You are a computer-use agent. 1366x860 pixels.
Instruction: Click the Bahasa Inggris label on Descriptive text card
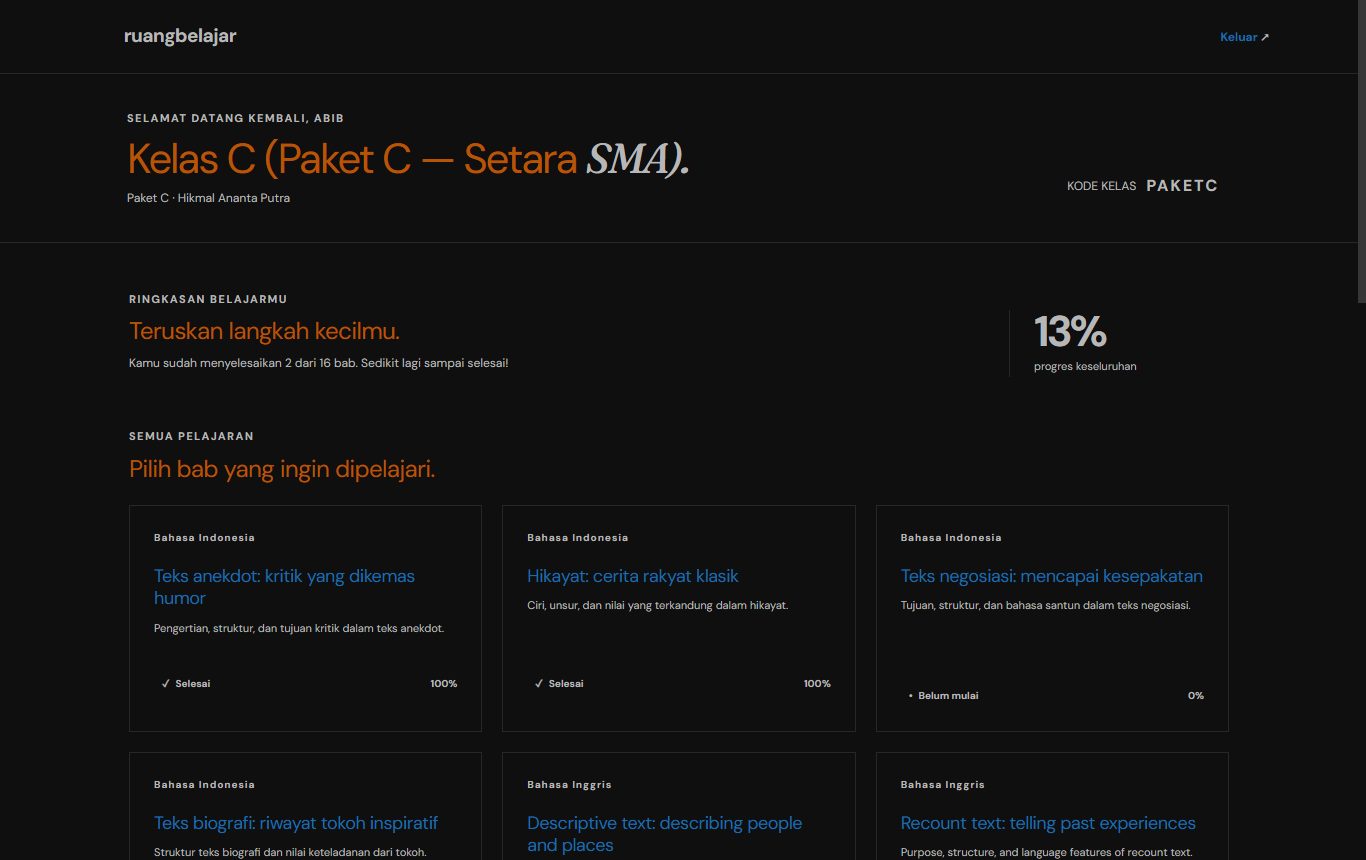click(x=569, y=785)
